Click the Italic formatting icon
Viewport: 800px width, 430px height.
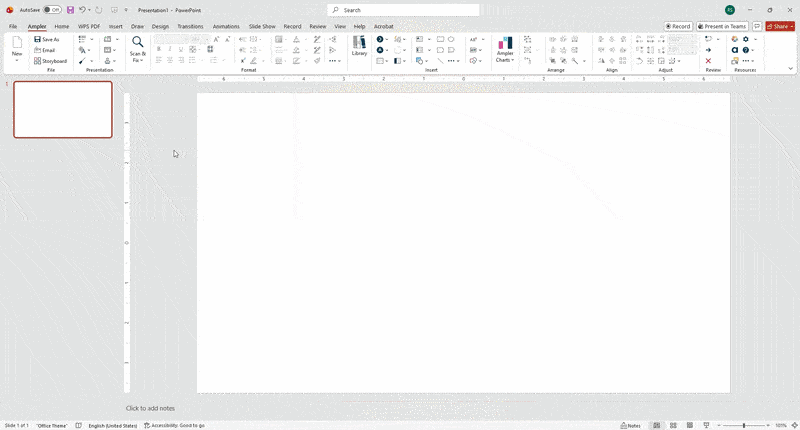[x=169, y=49]
